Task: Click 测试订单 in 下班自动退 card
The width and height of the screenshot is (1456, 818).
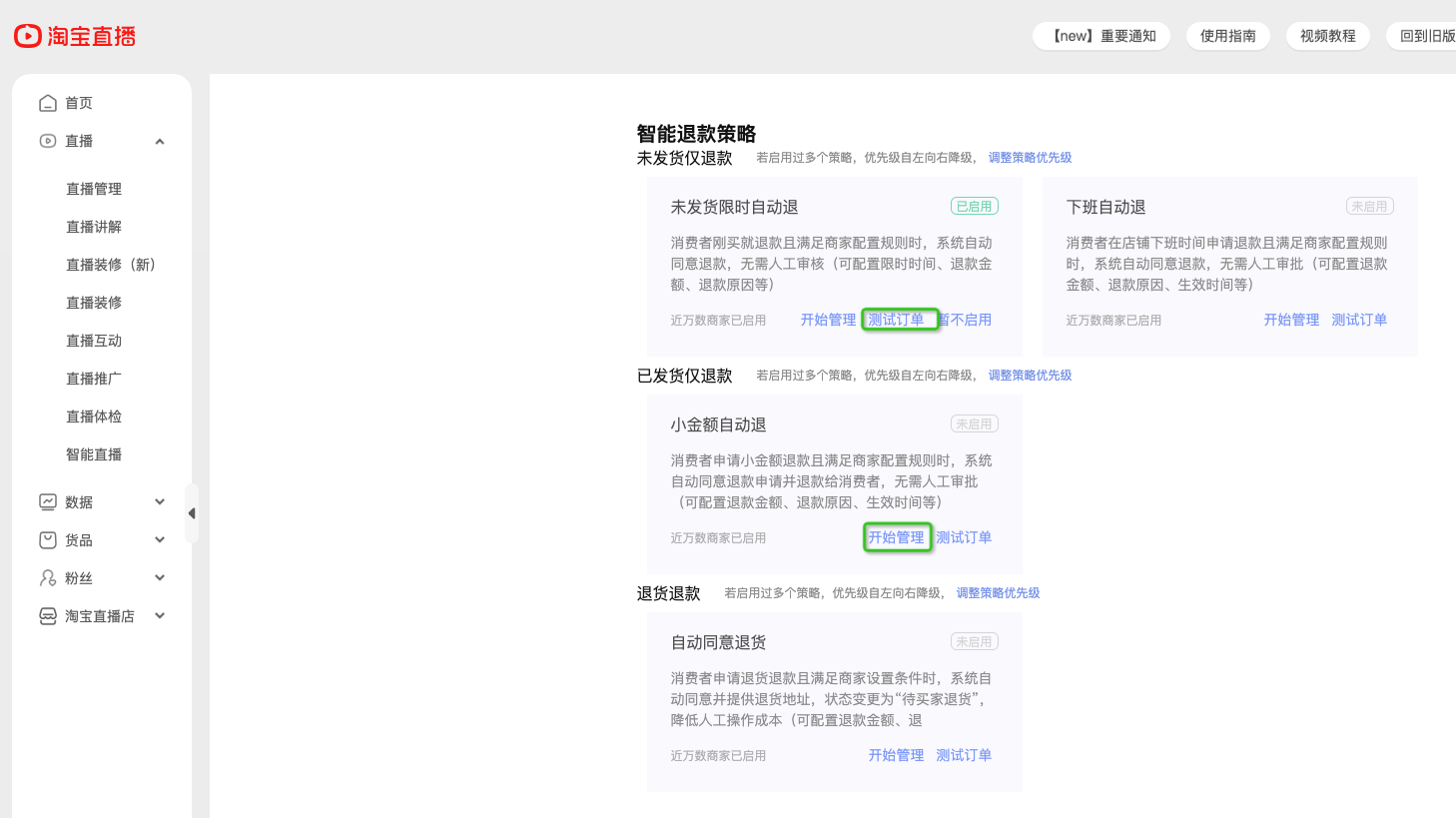Action: click(1359, 320)
